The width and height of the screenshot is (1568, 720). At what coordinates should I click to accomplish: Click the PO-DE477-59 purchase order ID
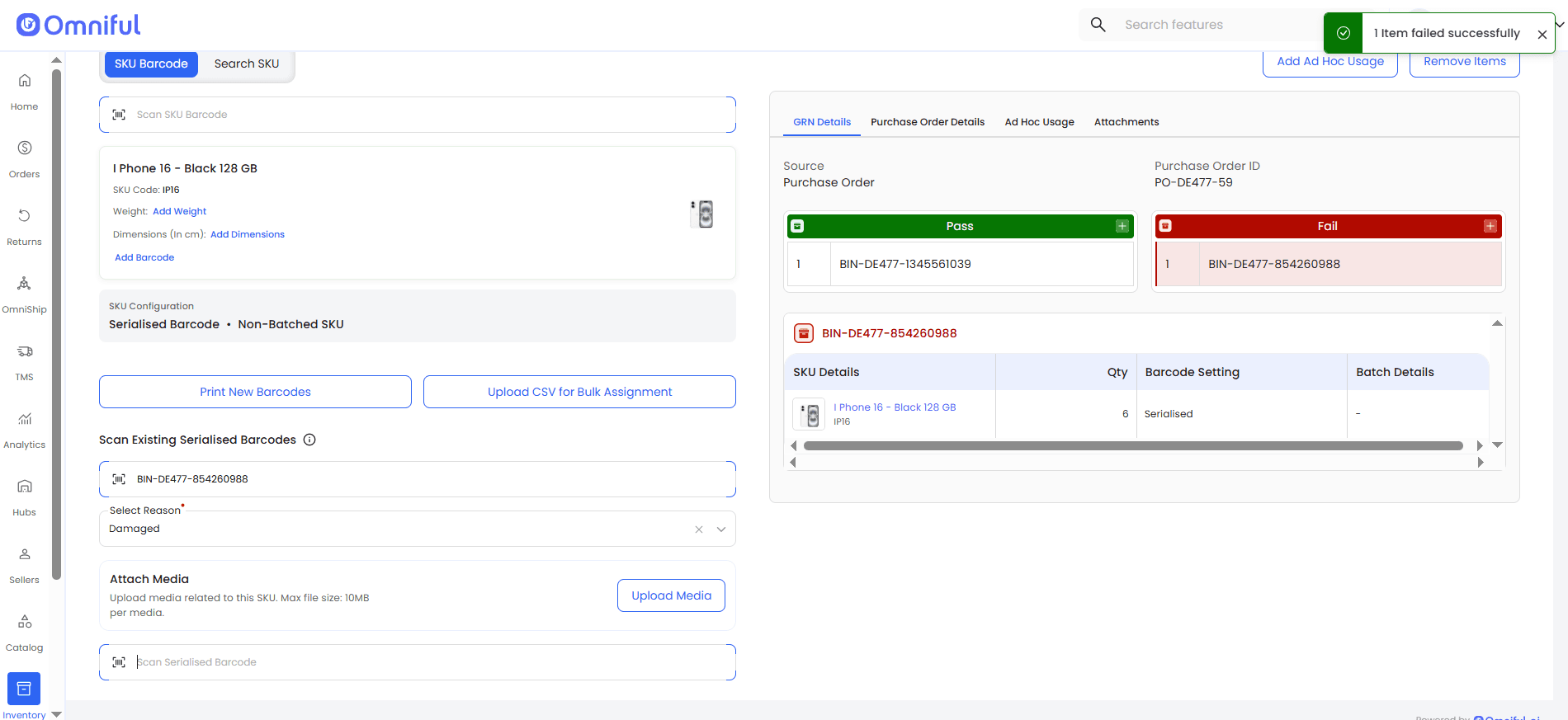(x=1193, y=182)
